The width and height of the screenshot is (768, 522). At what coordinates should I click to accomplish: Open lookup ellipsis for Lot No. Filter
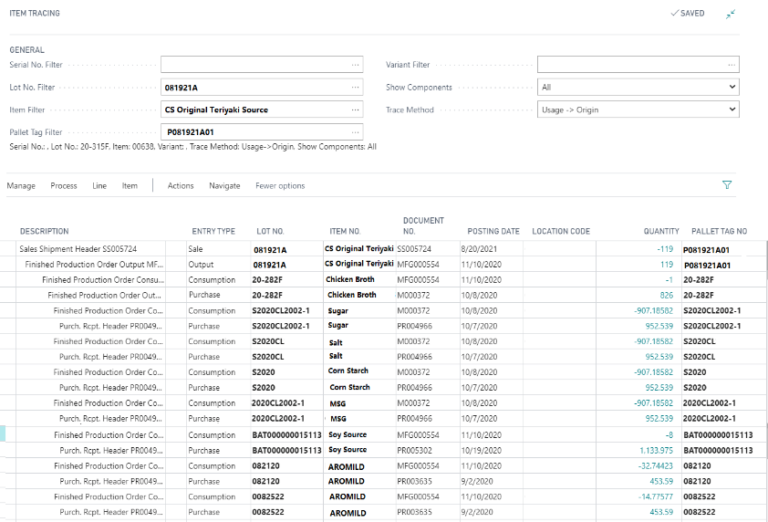(x=355, y=87)
